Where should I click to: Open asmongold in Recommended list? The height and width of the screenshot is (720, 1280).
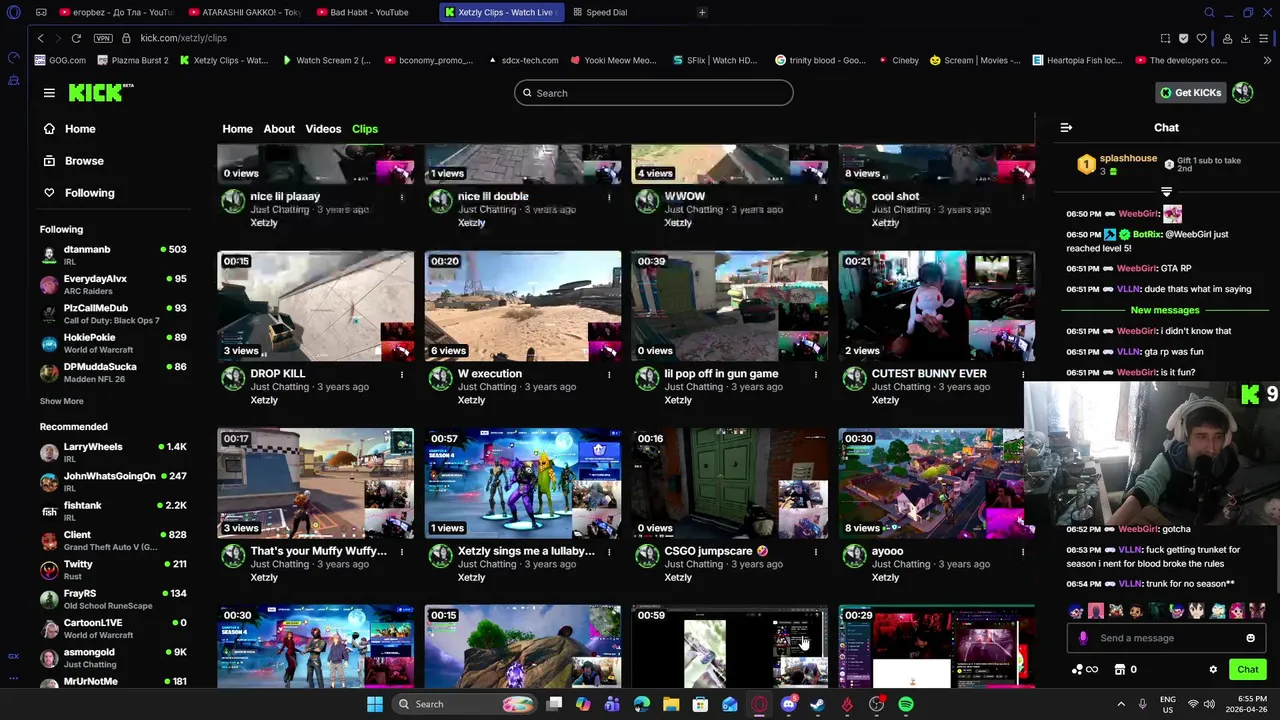[113, 658]
